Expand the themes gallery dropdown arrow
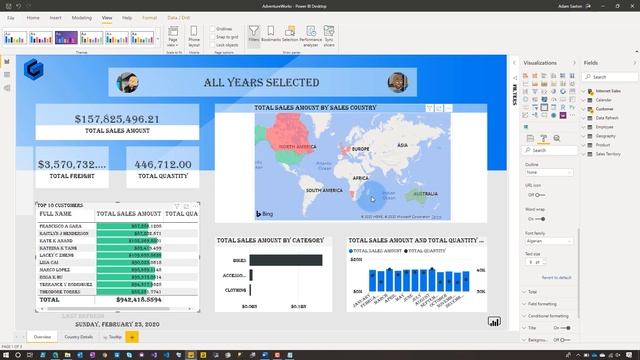Viewport: 640px width, 360px height. point(158,39)
